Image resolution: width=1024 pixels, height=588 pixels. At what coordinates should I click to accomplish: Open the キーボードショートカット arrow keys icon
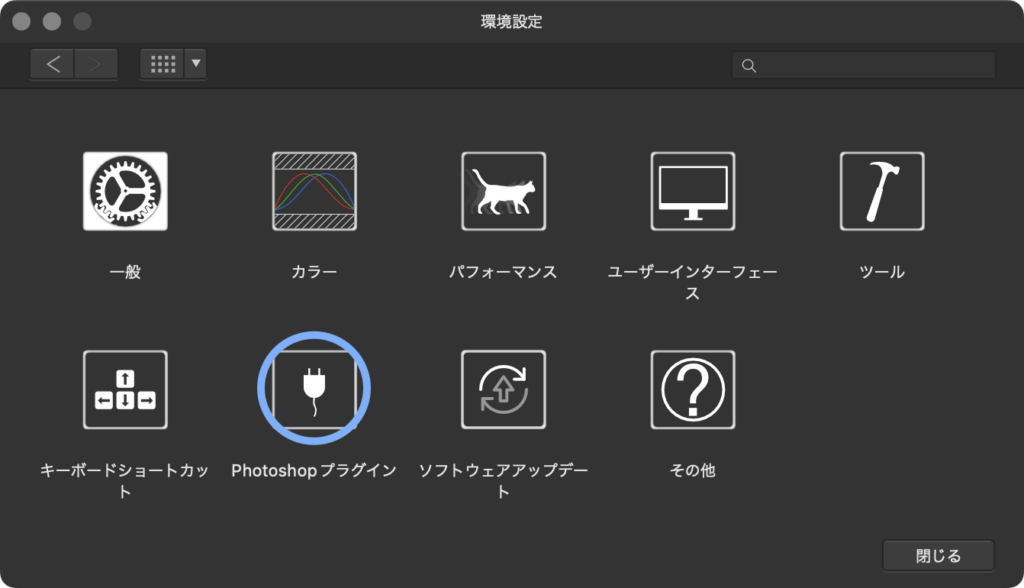point(125,390)
